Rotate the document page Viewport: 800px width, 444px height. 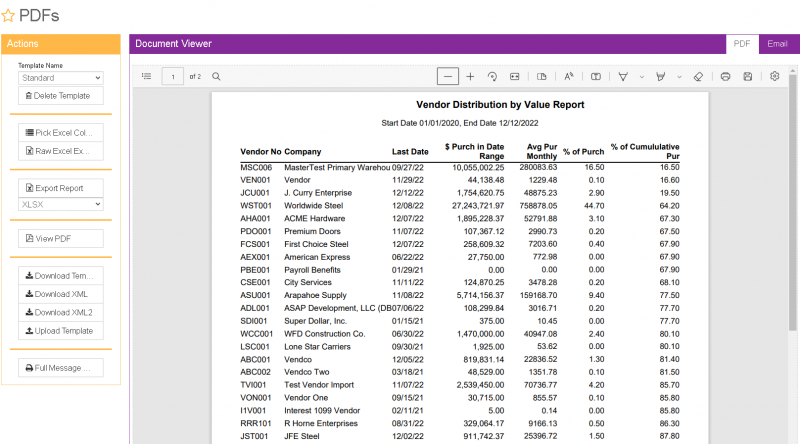pos(492,76)
